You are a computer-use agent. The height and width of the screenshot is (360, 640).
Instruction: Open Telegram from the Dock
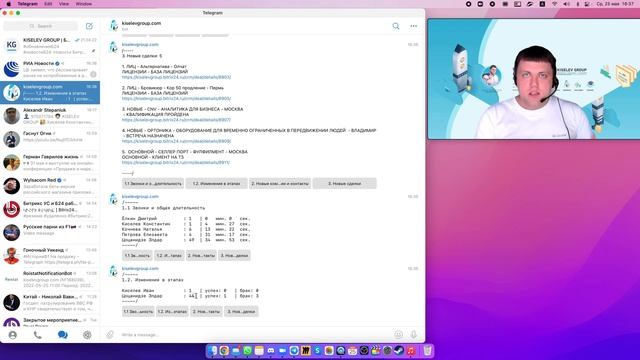(x=294, y=351)
